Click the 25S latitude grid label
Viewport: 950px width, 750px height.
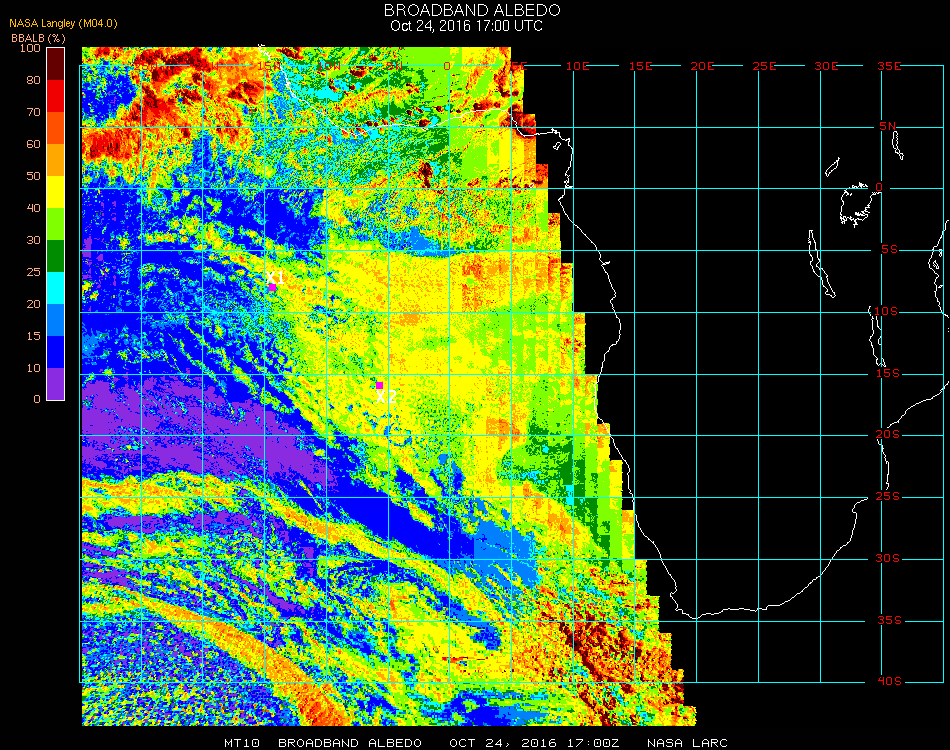click(888, 497)
